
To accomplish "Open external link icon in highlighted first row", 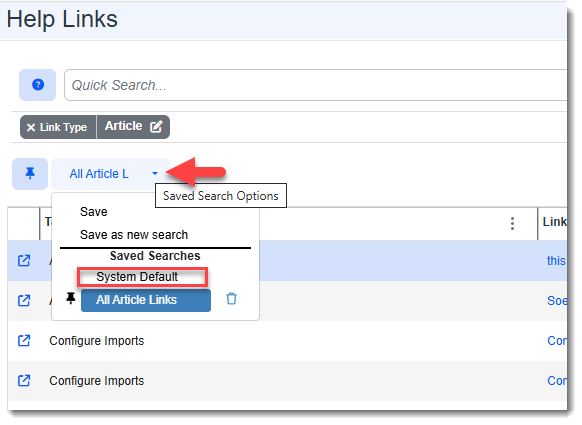I will click(24, 261).
